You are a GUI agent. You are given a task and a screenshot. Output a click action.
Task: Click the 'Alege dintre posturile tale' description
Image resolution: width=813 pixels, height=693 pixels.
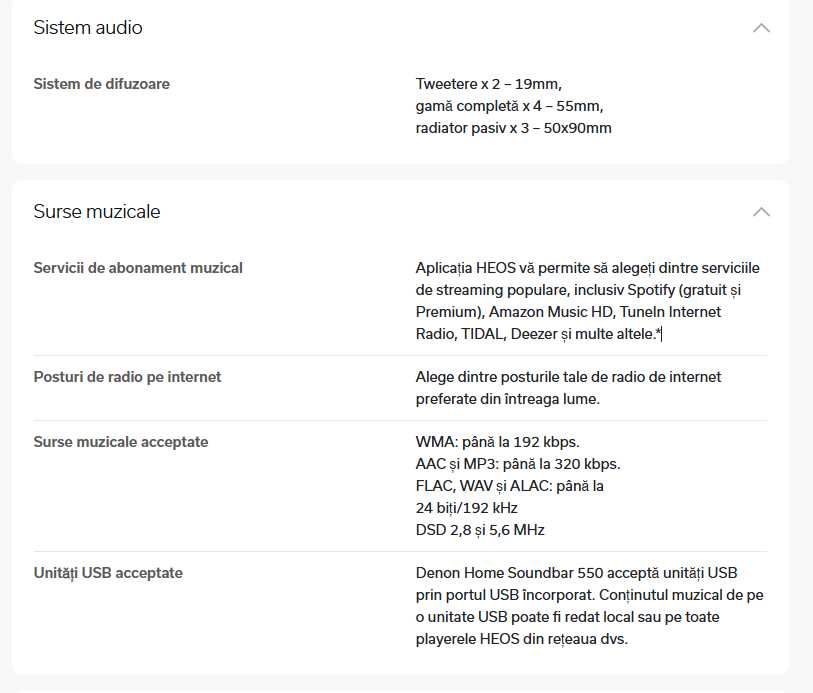568,388
